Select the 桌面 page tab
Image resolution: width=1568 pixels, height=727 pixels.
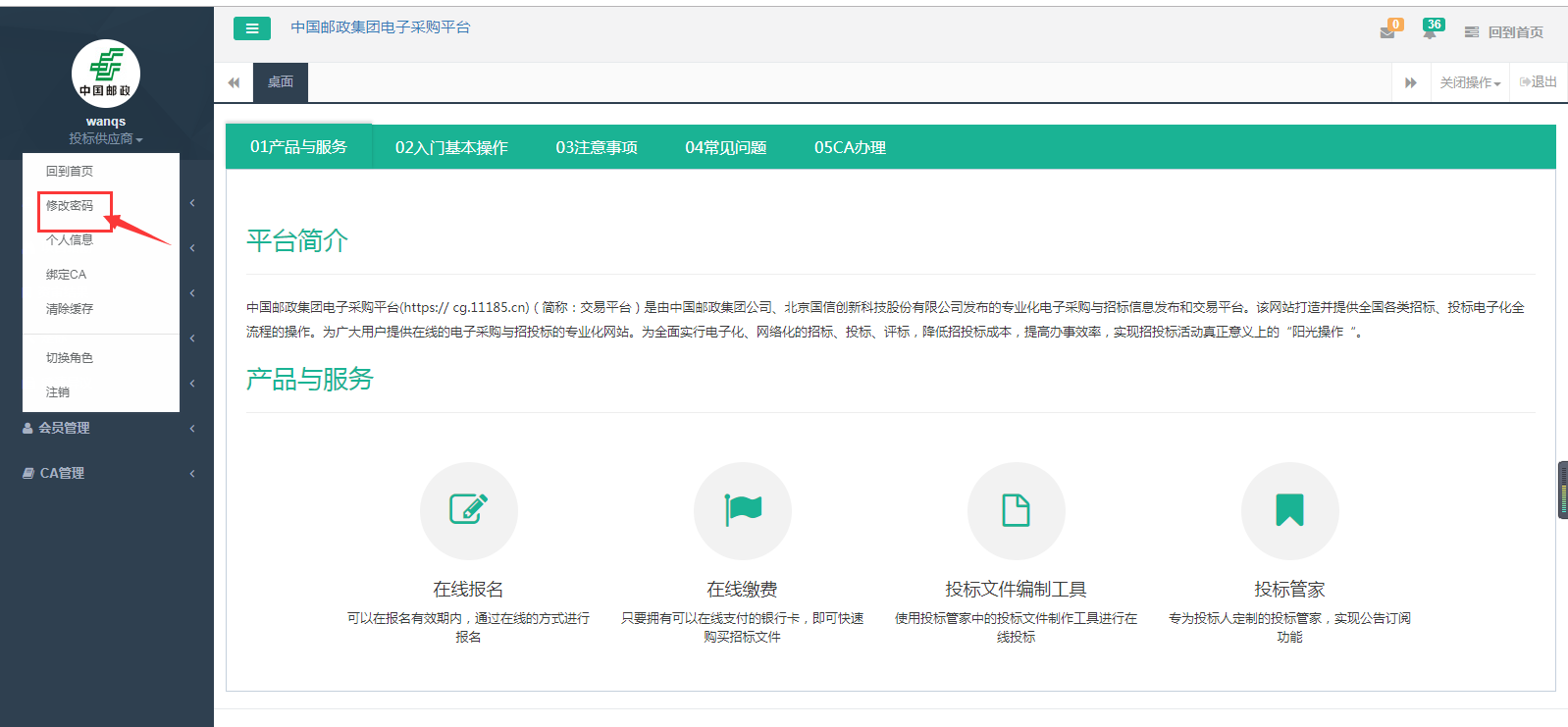pyautogui.click(x=281, y=82)
